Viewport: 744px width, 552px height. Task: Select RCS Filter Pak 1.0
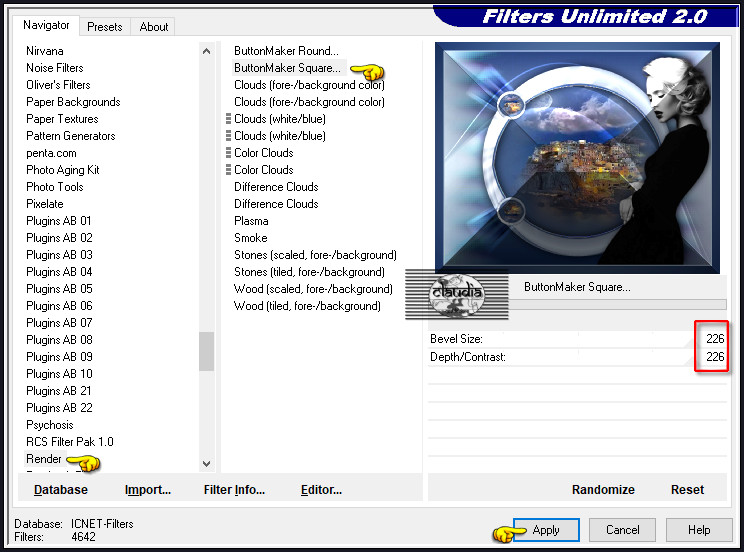[x=70, y=442]
